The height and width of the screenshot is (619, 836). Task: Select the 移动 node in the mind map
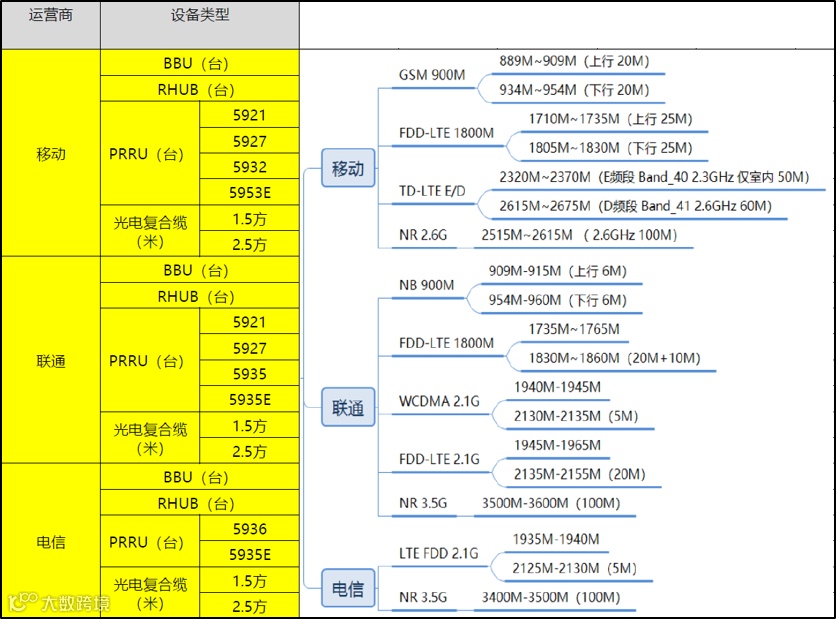pyautogui.click(x=348, y=168)
